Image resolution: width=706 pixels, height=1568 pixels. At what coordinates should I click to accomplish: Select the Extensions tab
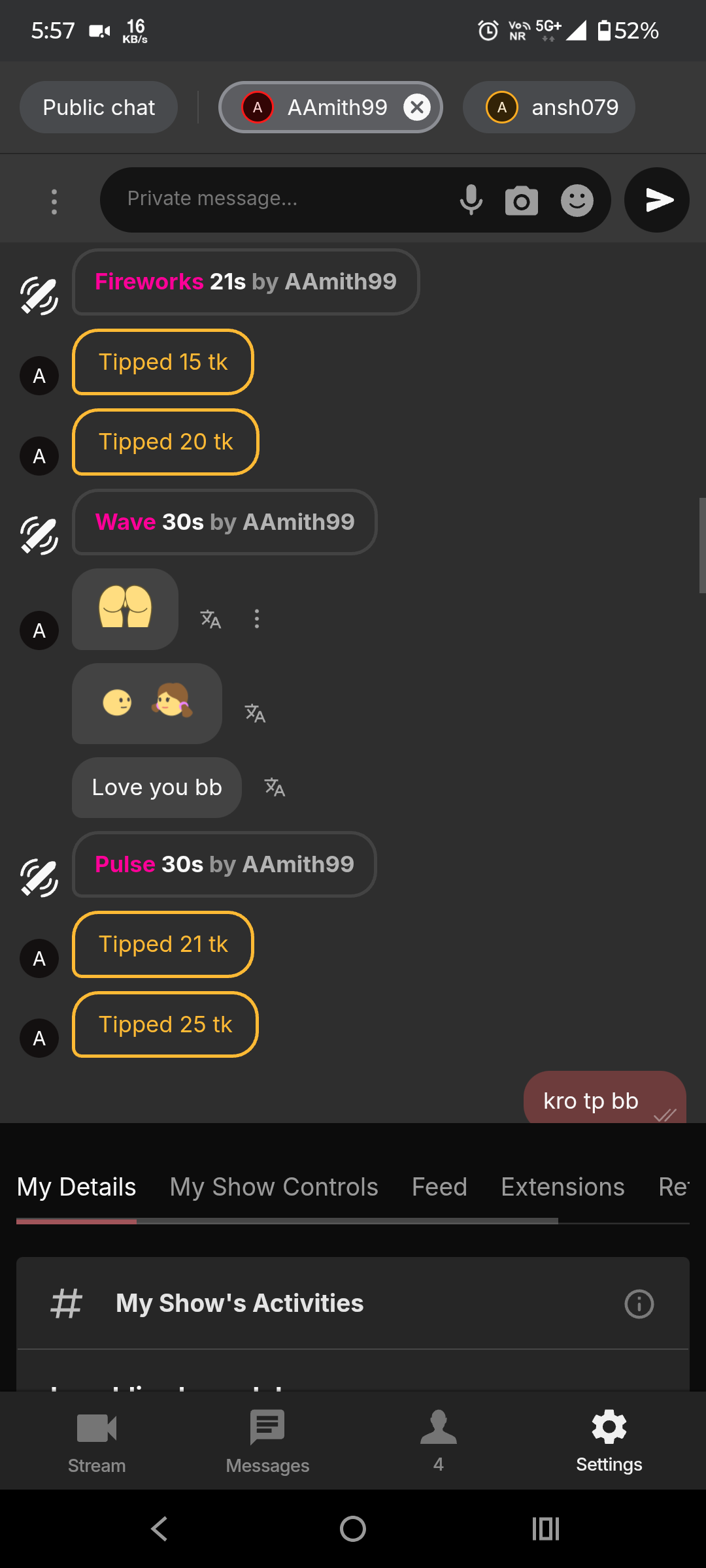click(562, 1187)
